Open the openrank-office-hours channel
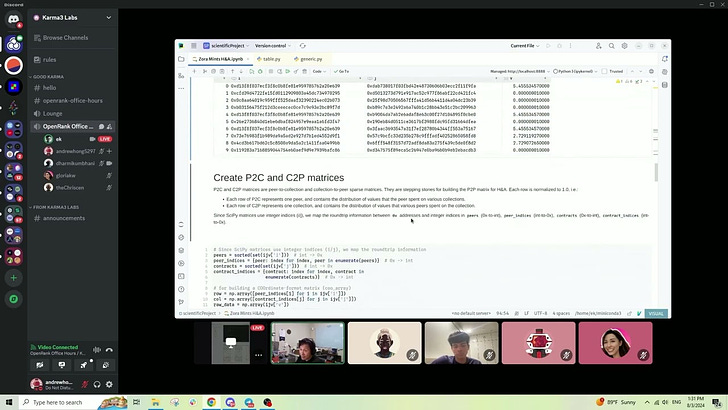The width and height of the screenshot is (728, 410). click(x=72, y=100)
